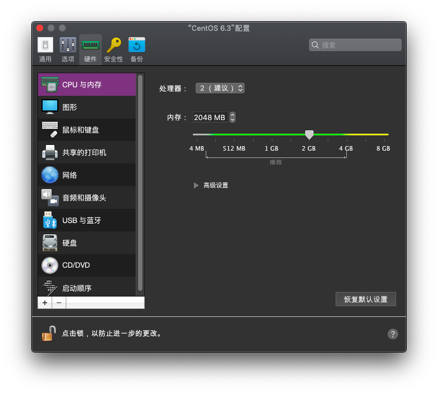The height and width of the screenshot is (394, 438).
Task: Click the sidebar vertical scrollbar
Action: coord(140,183)
